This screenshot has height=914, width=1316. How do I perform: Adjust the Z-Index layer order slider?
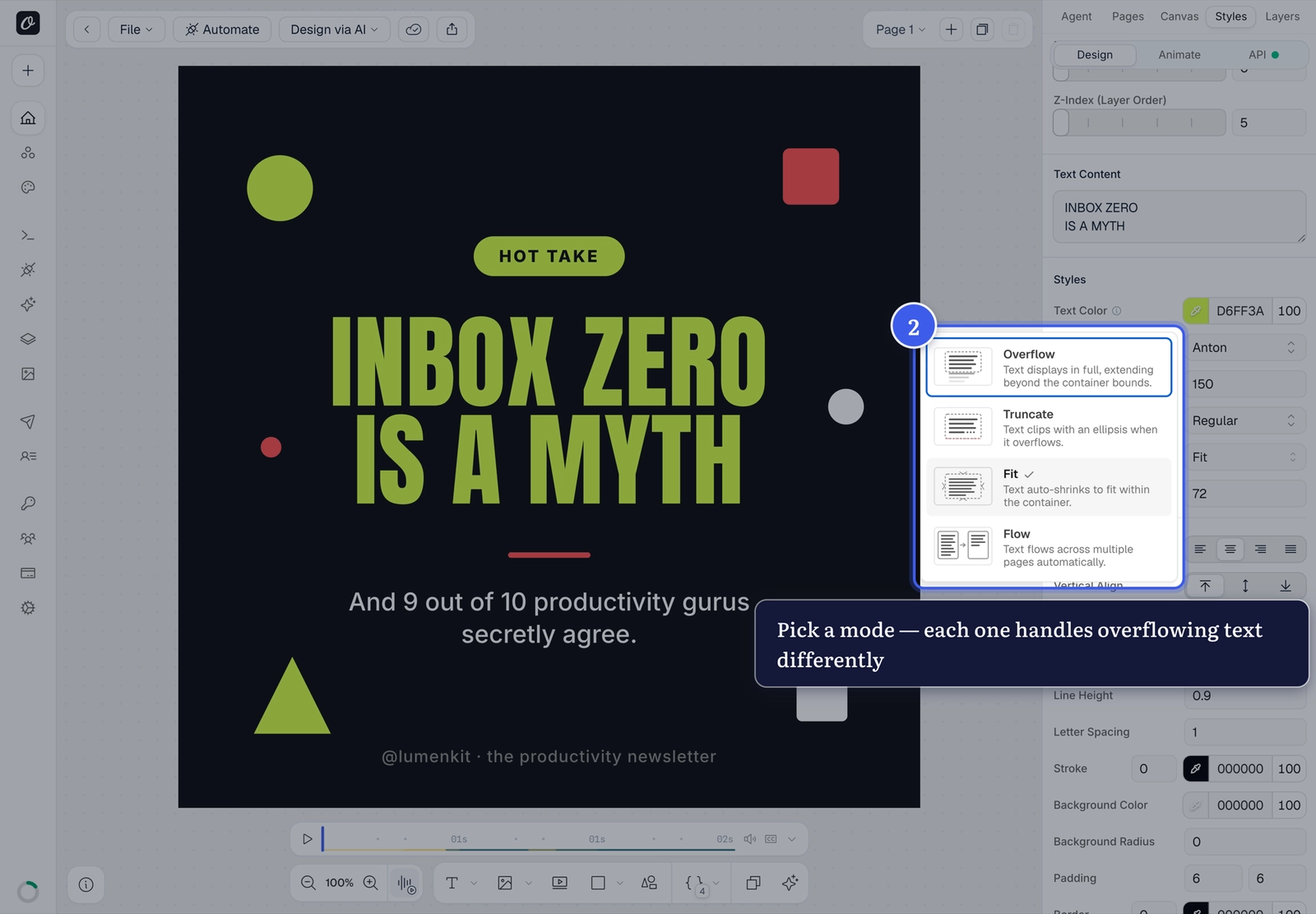click(x=1139, y=123)
